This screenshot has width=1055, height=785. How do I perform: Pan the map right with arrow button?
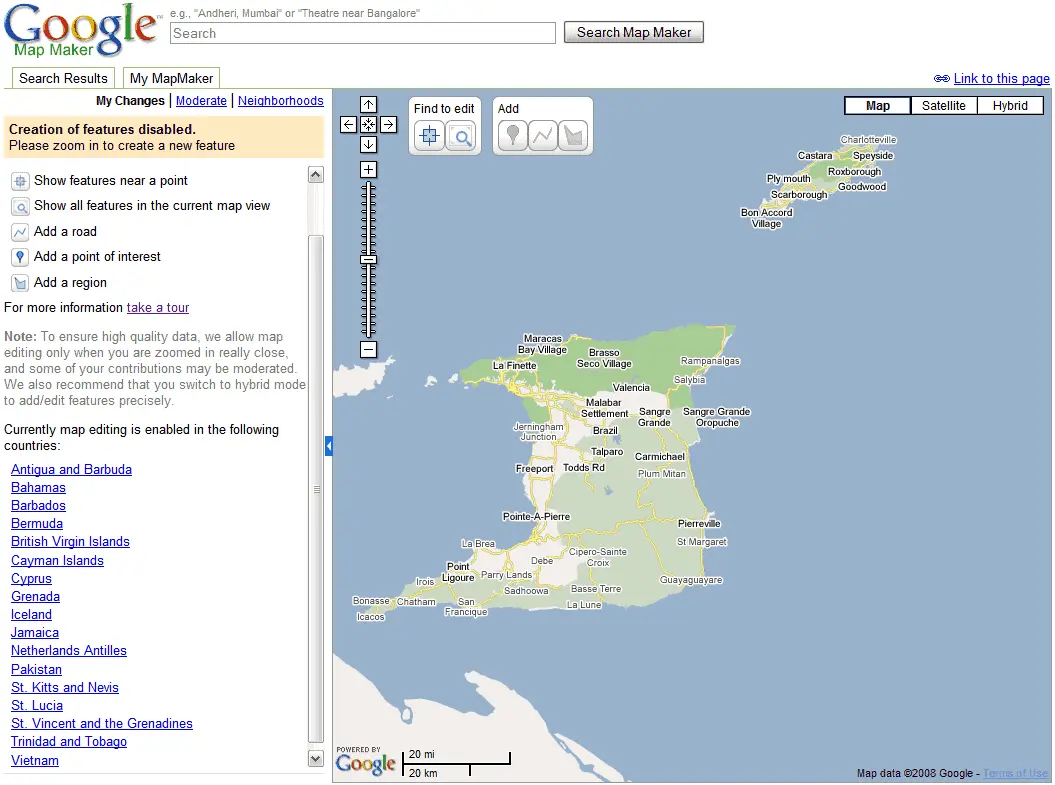389,125
